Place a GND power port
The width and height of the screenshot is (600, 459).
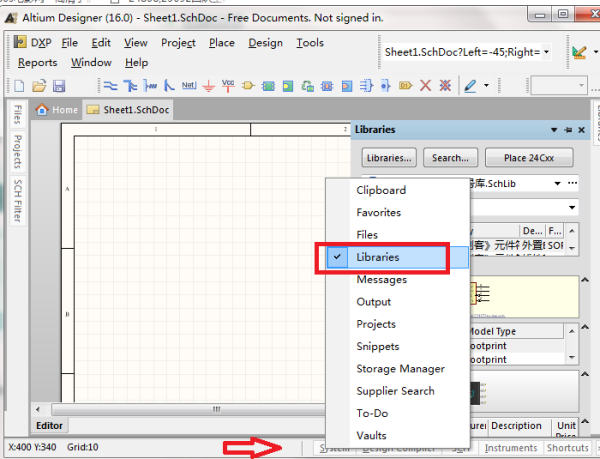point(209,86)
